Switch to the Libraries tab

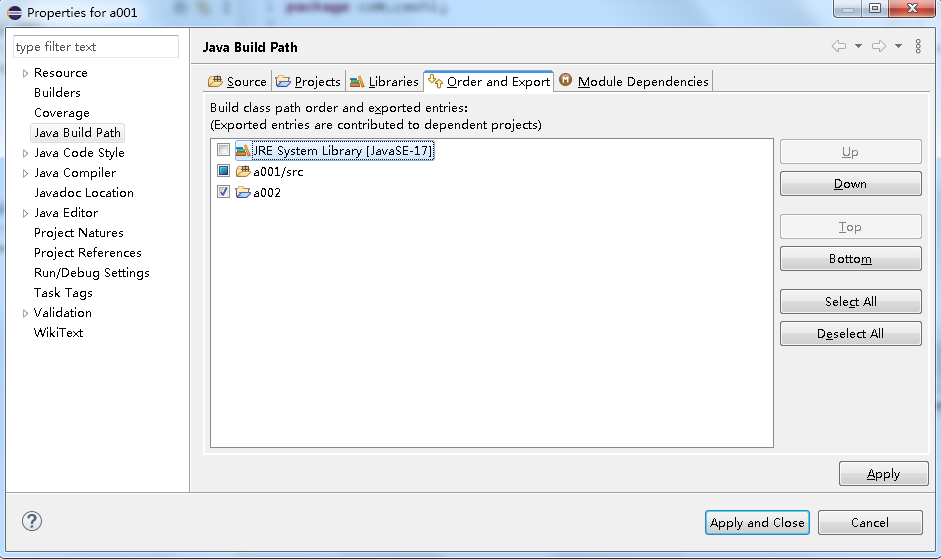(384, 81)
